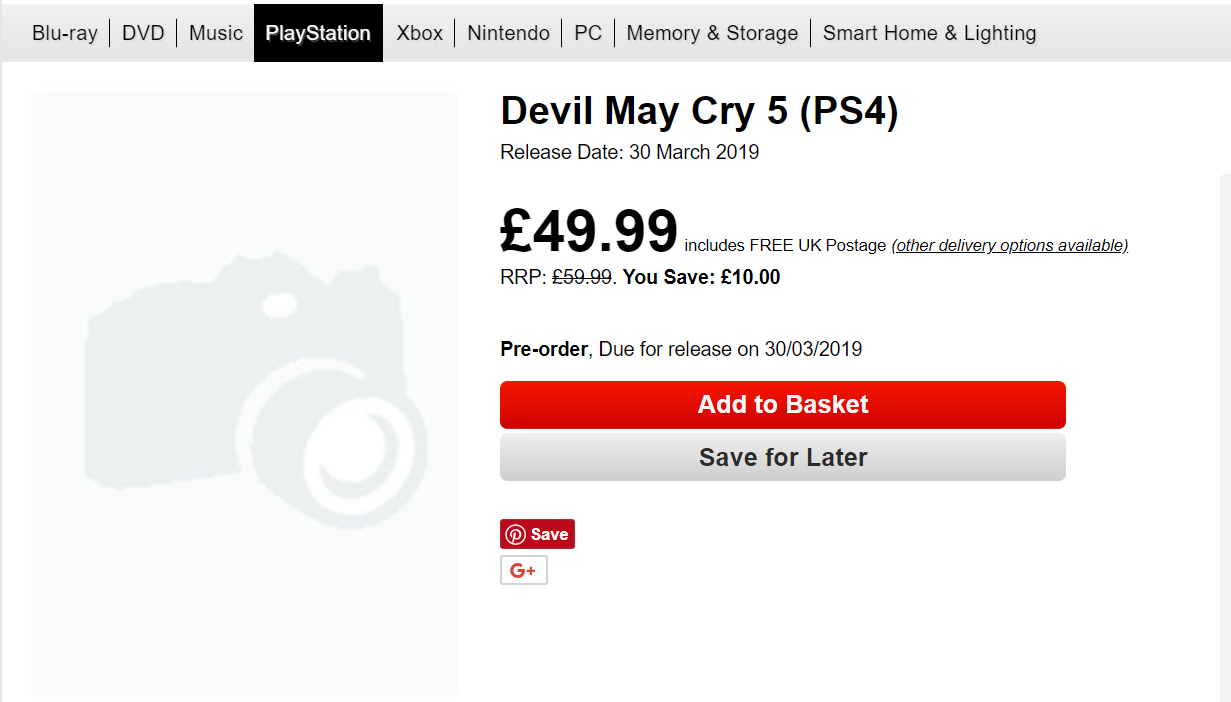Open the Blu-ray category tab

click(65, 33)
